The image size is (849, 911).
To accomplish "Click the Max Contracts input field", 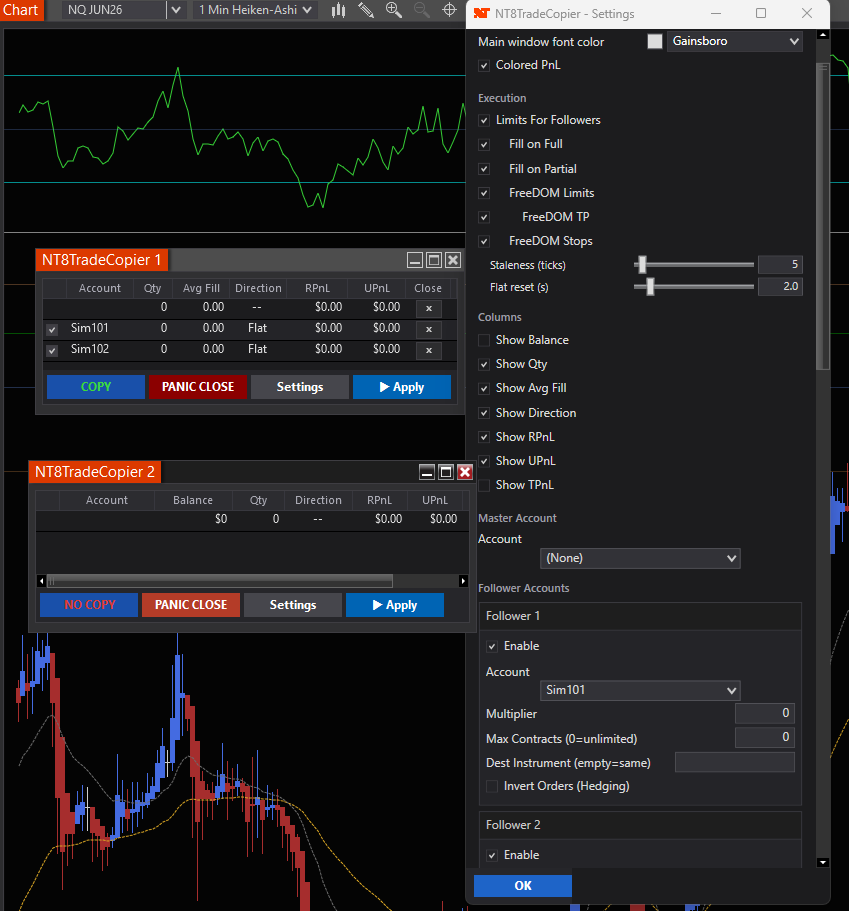I will (x=765, y=738).
